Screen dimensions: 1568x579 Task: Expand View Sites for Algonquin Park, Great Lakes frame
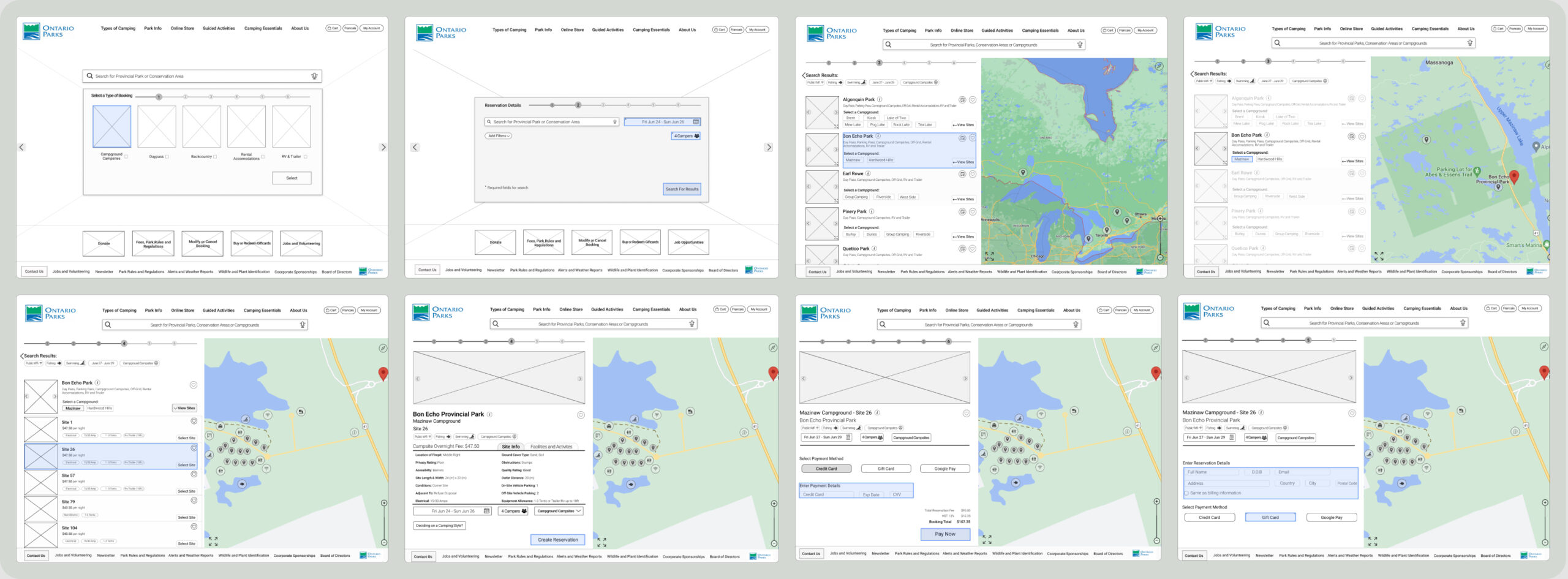click(x=963, y=125)
